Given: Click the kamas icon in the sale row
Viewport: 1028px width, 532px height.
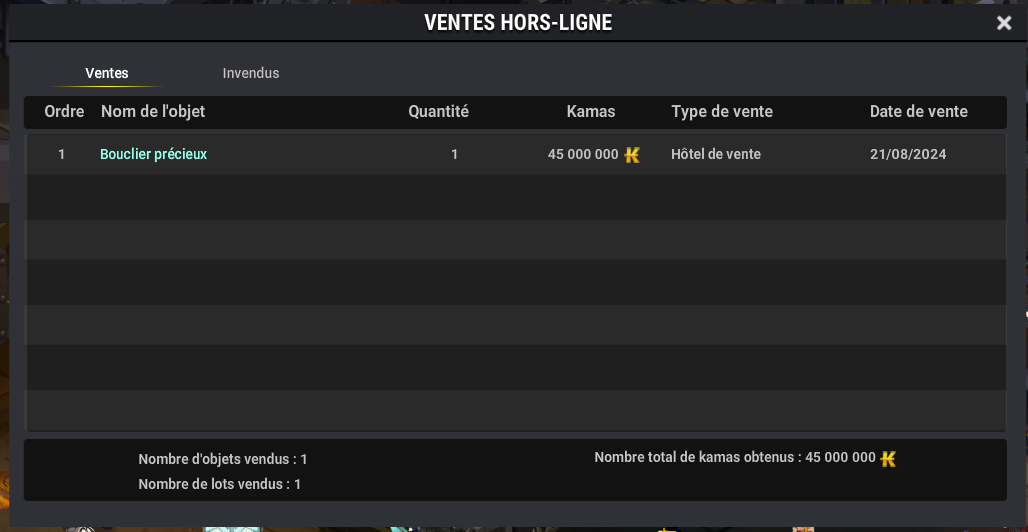Looking at the screenshot, I should pos(632,155).
